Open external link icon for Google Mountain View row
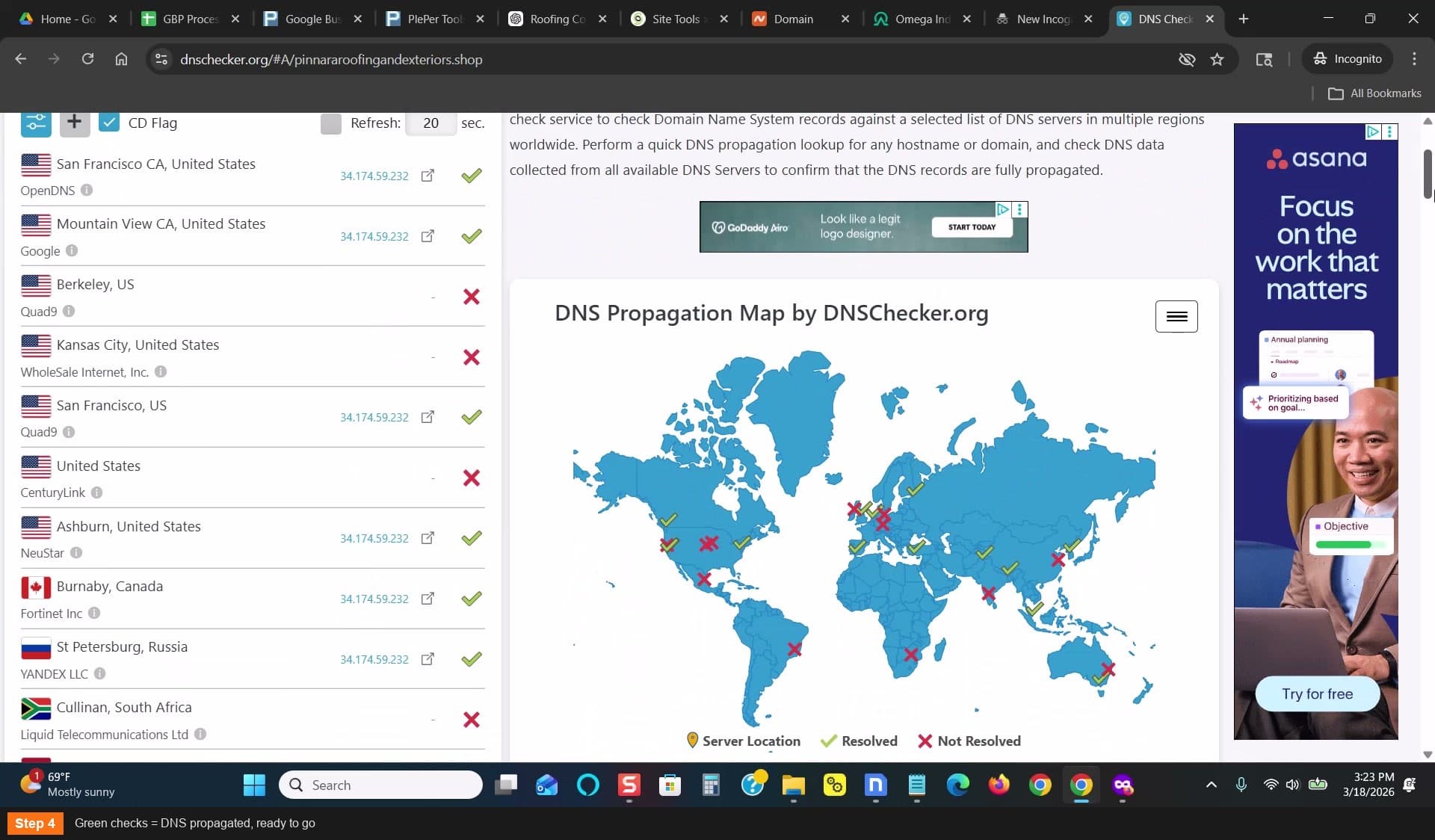This screenshot has height=840, width=1435. [428, 236]
